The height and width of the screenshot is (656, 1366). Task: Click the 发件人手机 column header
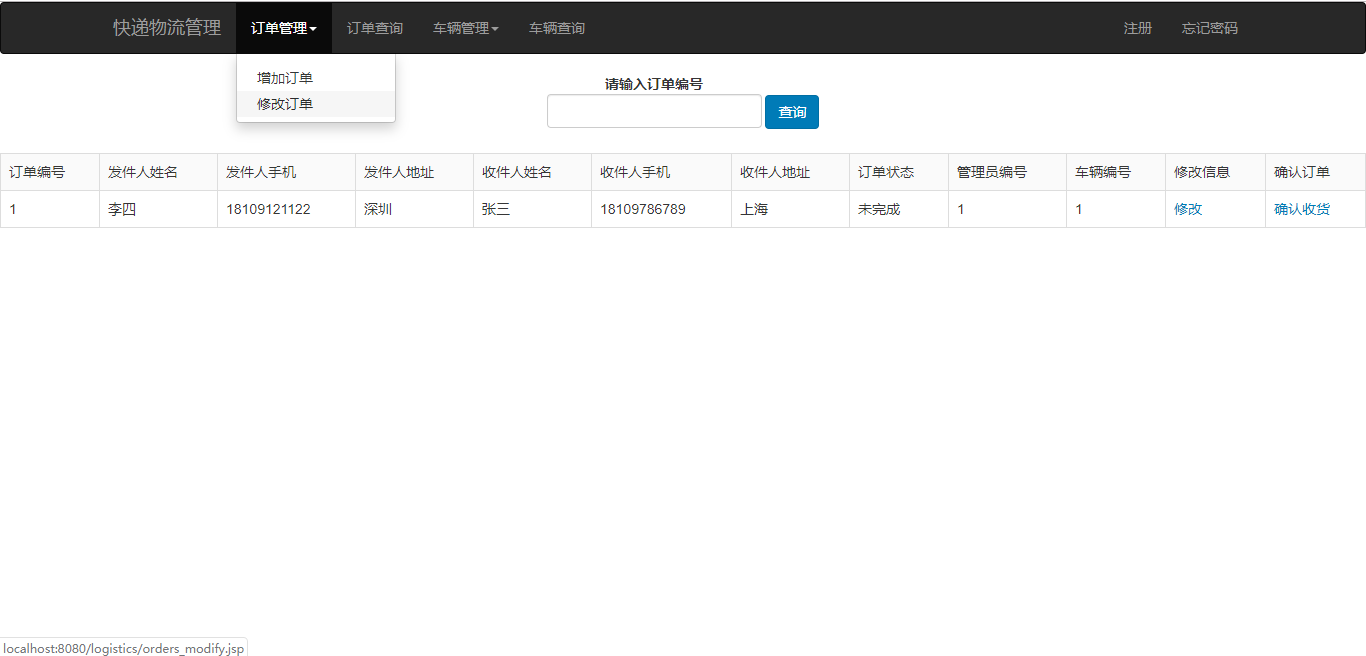[287, 172]
